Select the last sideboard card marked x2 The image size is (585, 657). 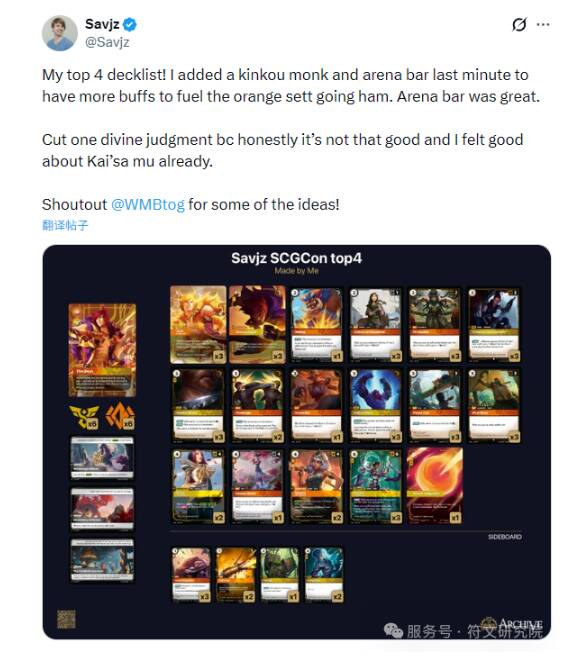click(324, 575)
